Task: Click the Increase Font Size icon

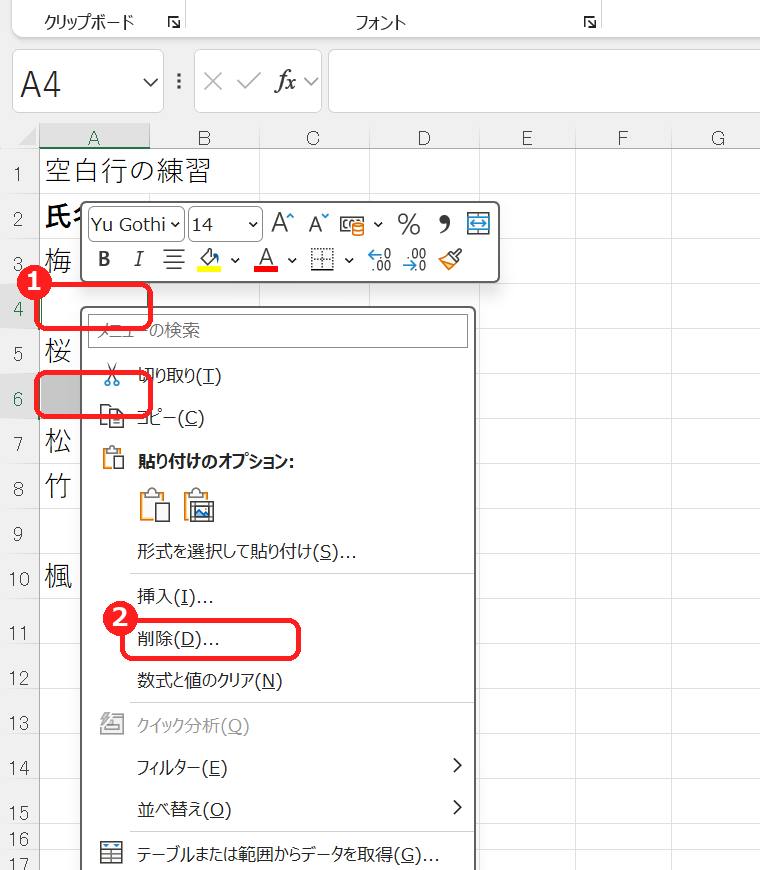Action: click(x=283, y=224)
